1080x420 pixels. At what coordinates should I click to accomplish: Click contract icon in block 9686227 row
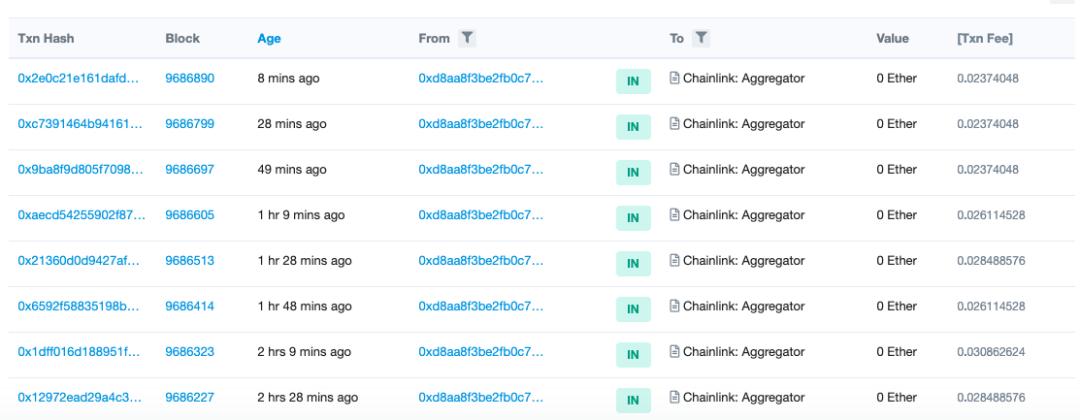(x=674, y=397)
